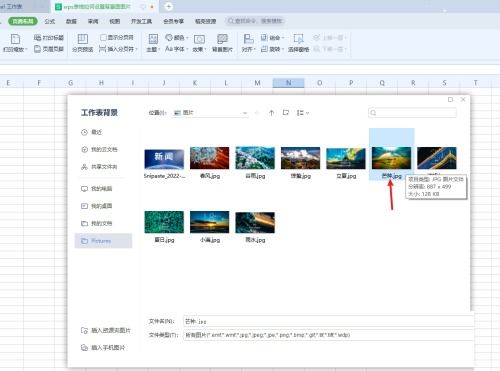Select the 春风.jpg thumbnail
The image size is (500, 371).
tap(210, 163)
